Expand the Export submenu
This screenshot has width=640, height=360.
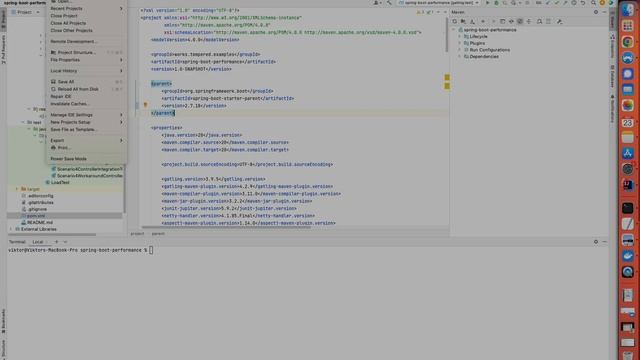click(86, 140)
